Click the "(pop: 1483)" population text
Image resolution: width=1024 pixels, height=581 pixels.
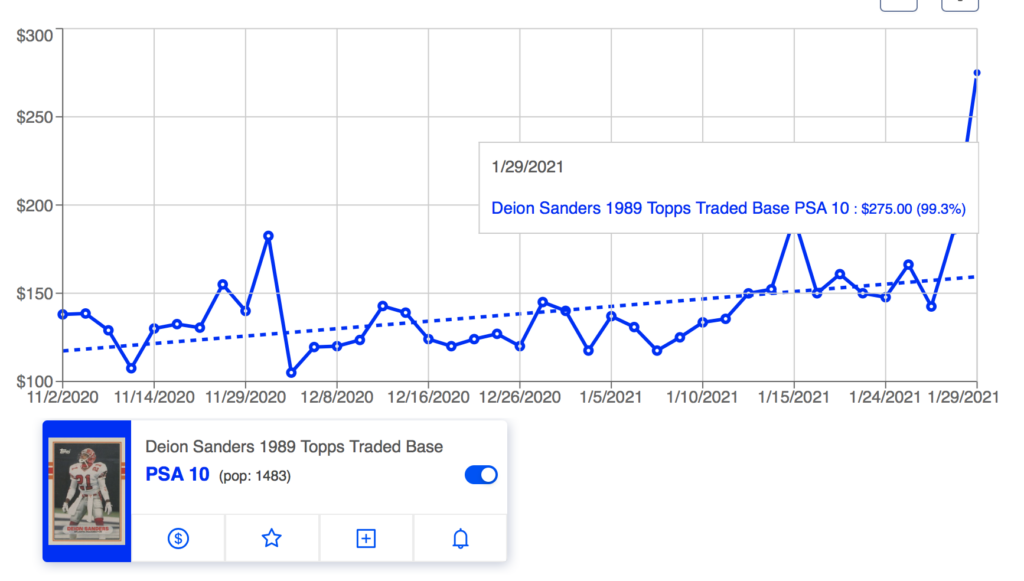pyautogui.click(x=255, y=476)
